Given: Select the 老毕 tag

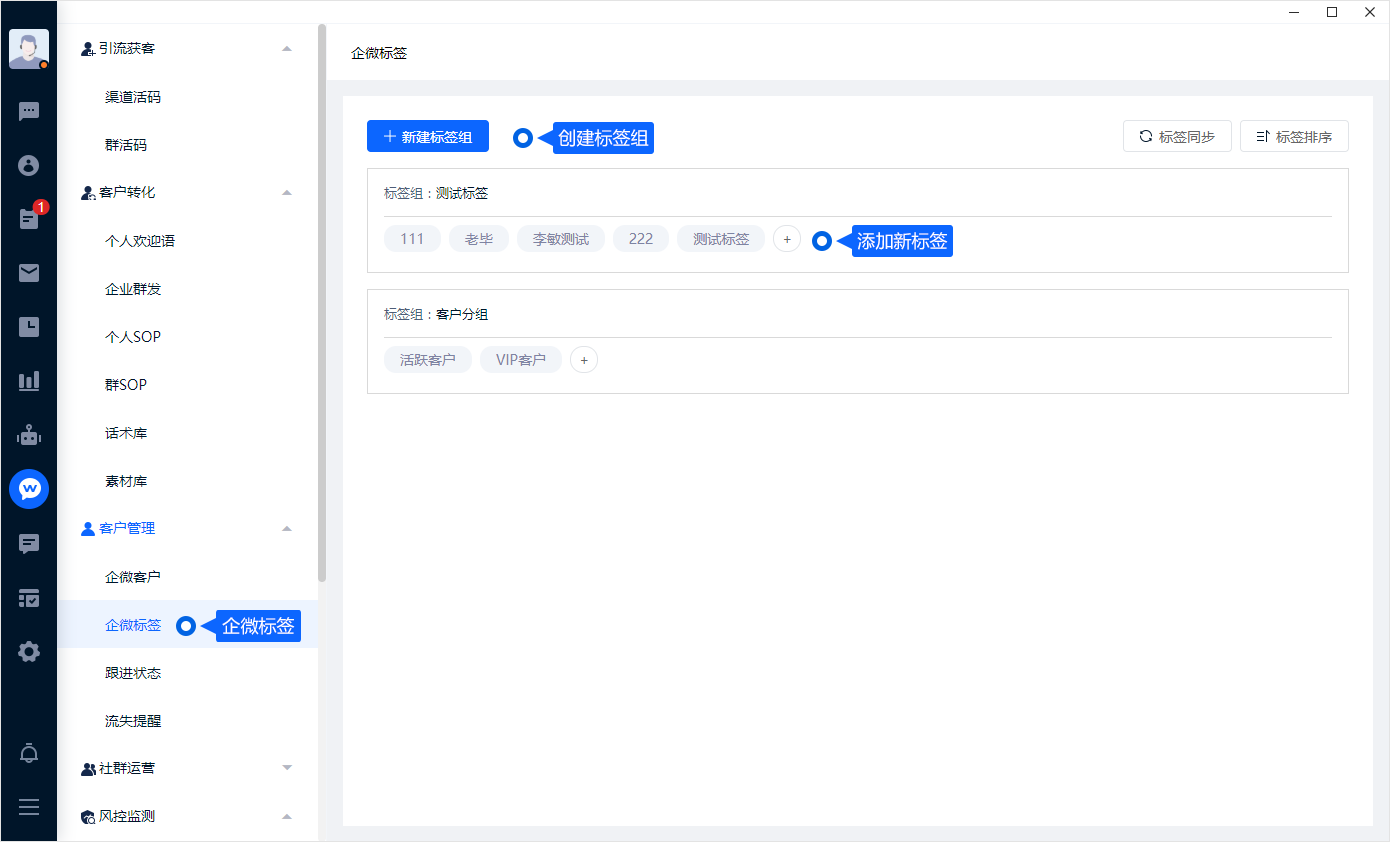Looking at the screenshot, I should (x=479, y=239).
